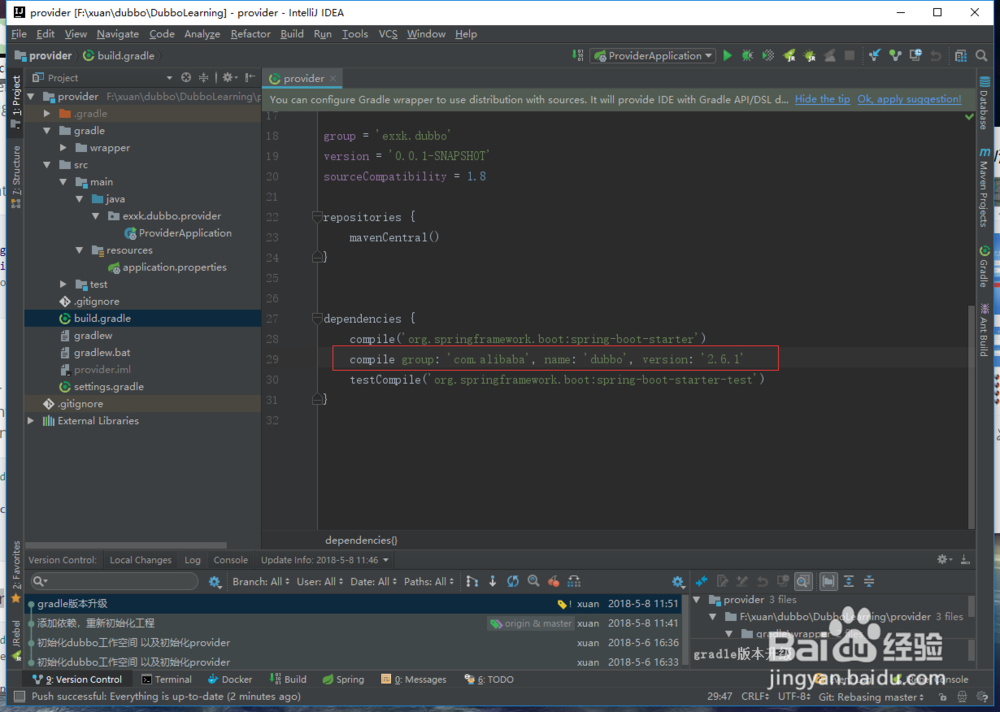Click the Version Control panel gear icon
1000x712 pixels.
pyautogui.click(x=944, y=560)
